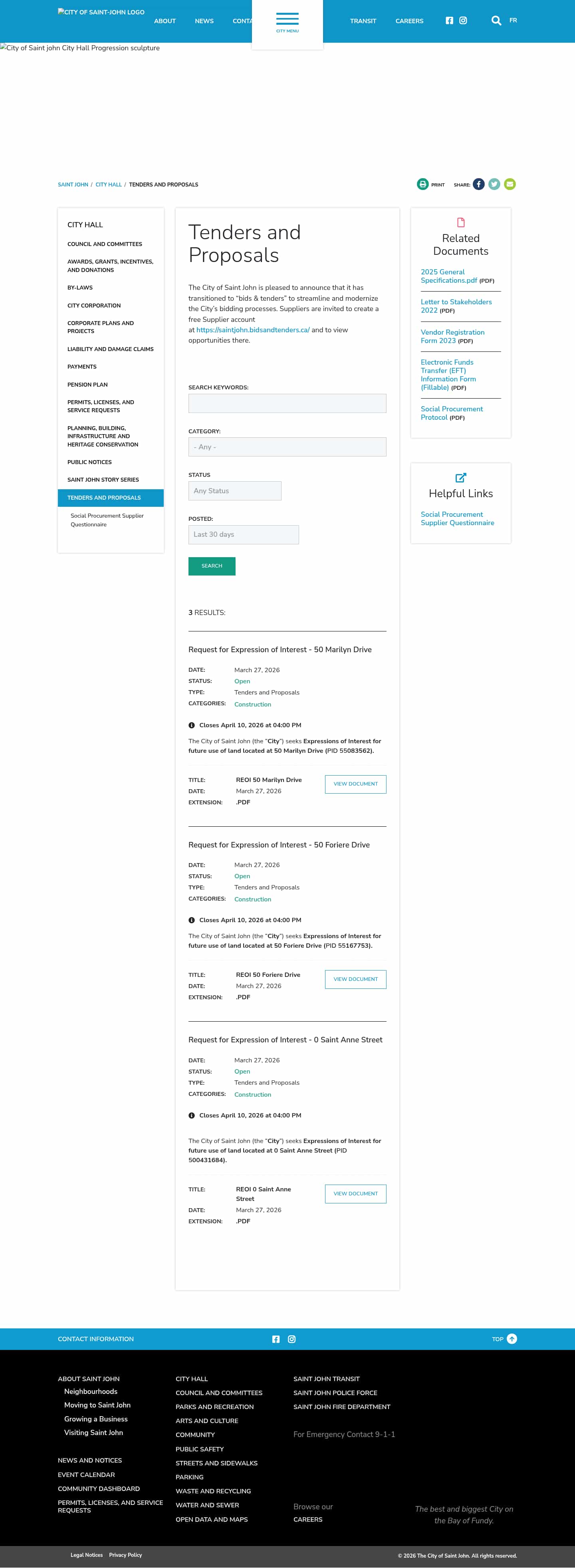Click the TOP arrow icon in the footer
The width and height of the screenshot is (575, 1568).
coord(512,1338)
